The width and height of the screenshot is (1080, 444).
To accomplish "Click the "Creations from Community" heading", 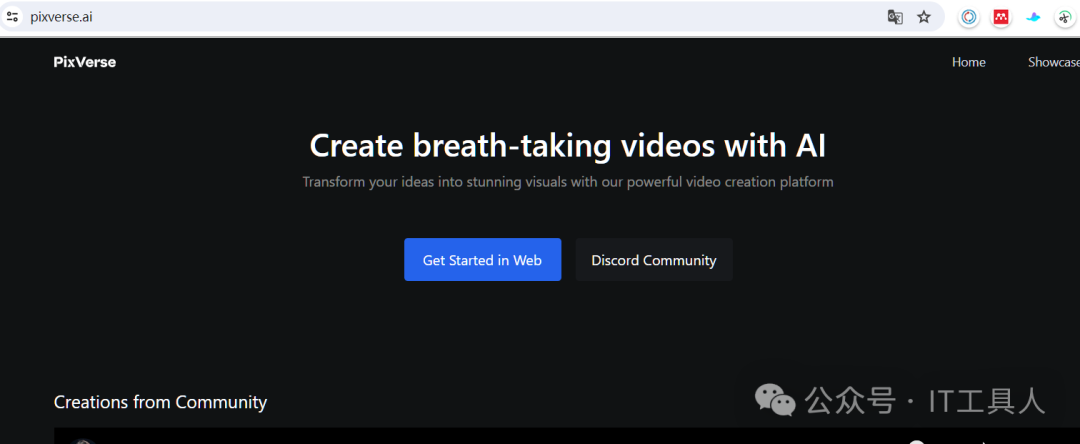I will coord(160,402).
